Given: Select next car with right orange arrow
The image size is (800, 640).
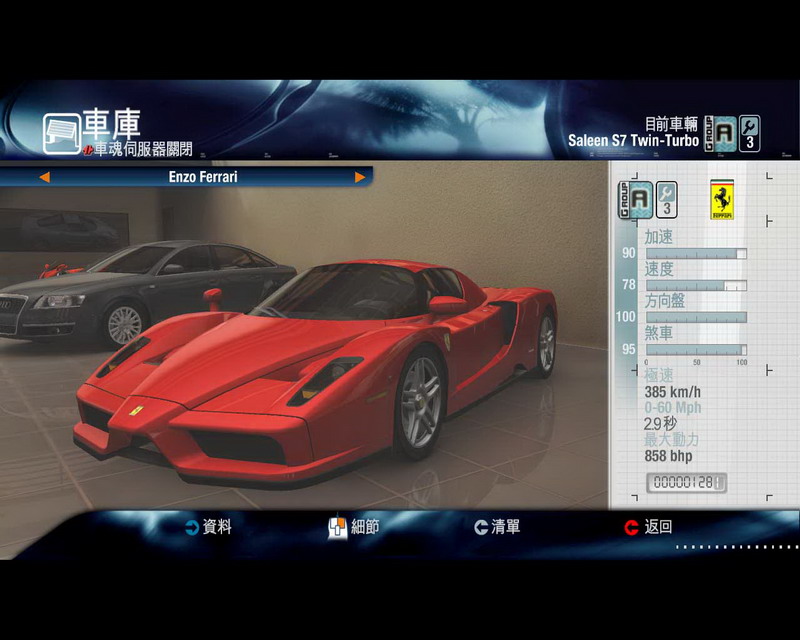Looking at the screenshot, I should point(360,177).
